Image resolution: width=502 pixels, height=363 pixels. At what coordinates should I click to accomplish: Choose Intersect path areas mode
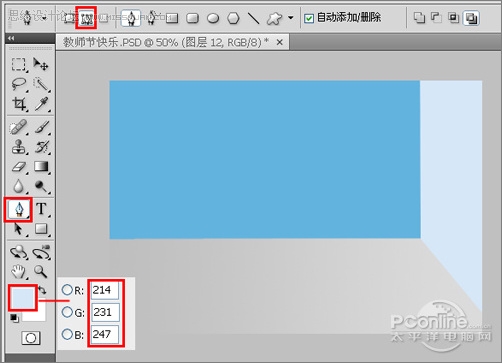point(453,17)
